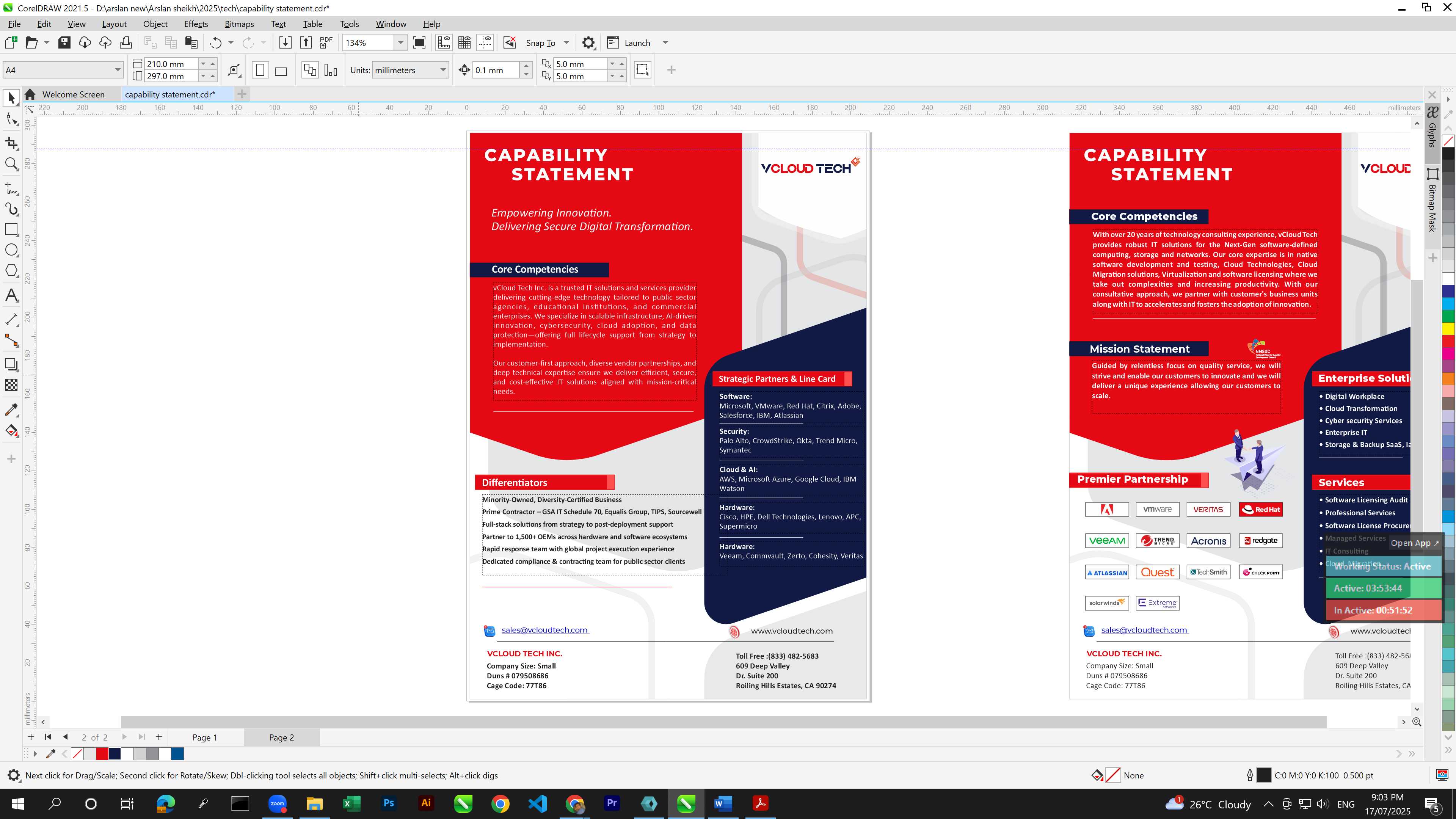Screen dimensions: 1456x819
Task: Select the Rectangle tool
Action: point(11,229)
